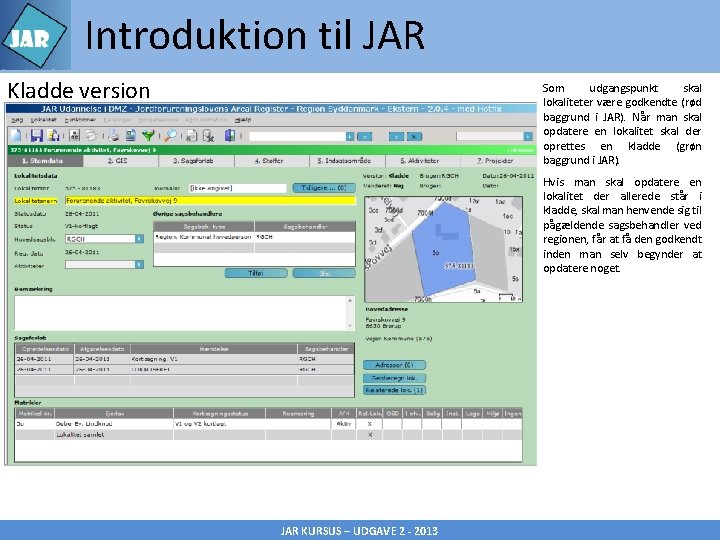Open the toolbar search combo box dropdown arrow
The height and width of the screenshot is (540, 720).
[350, 136]
